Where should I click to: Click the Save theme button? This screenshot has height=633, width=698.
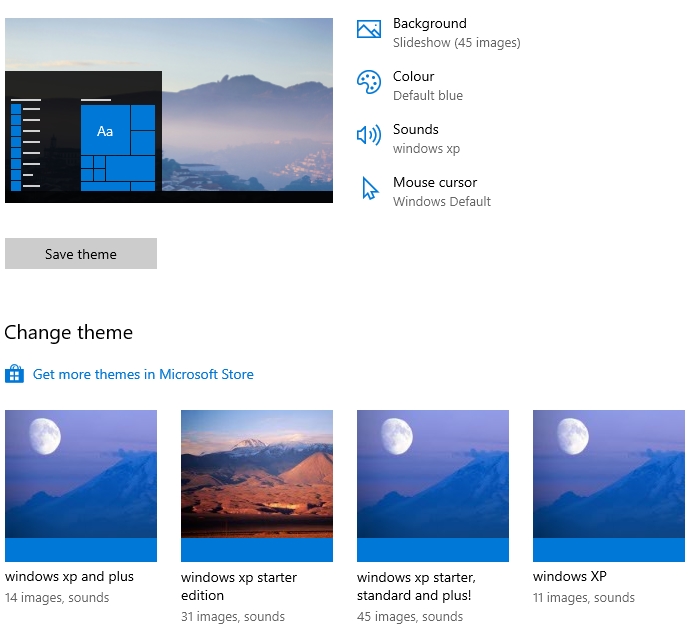[81, 254]
